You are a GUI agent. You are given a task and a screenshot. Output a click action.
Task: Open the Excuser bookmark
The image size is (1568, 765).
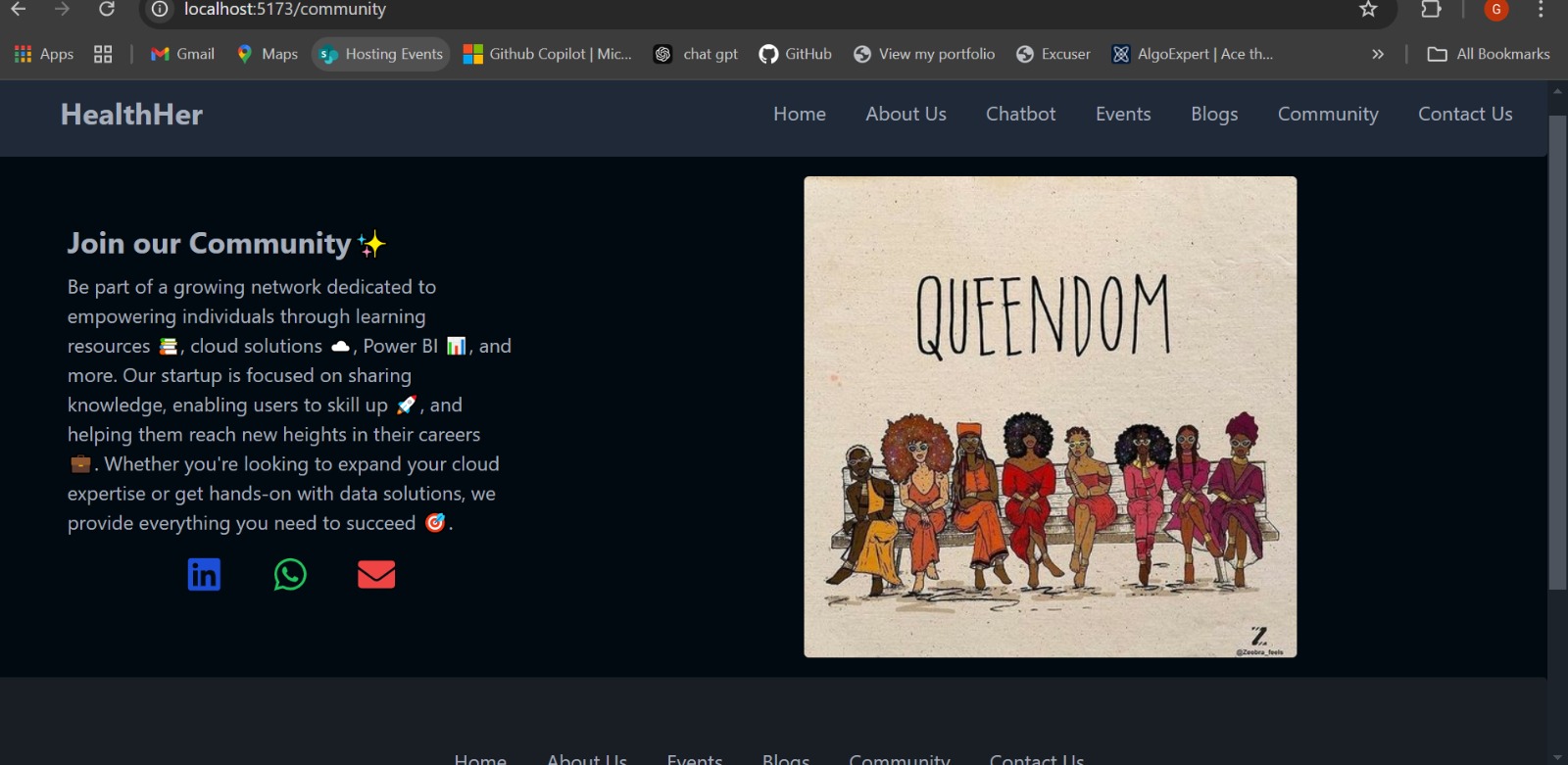coord(1053,54)
